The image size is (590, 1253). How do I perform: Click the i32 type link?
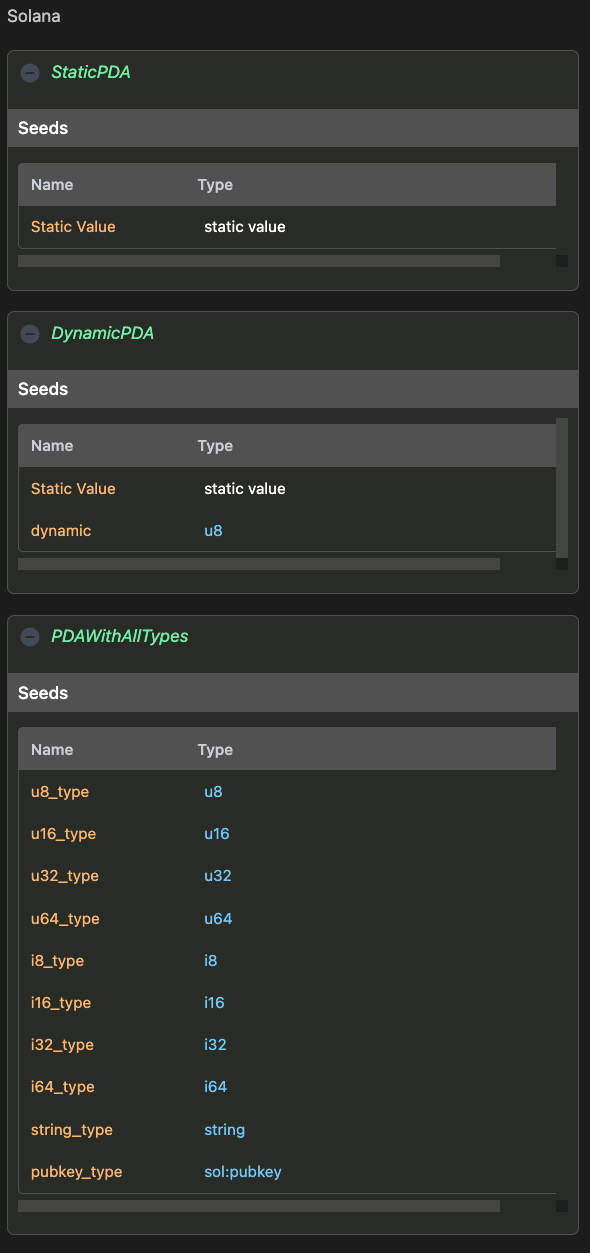[x=214, y=1044]
